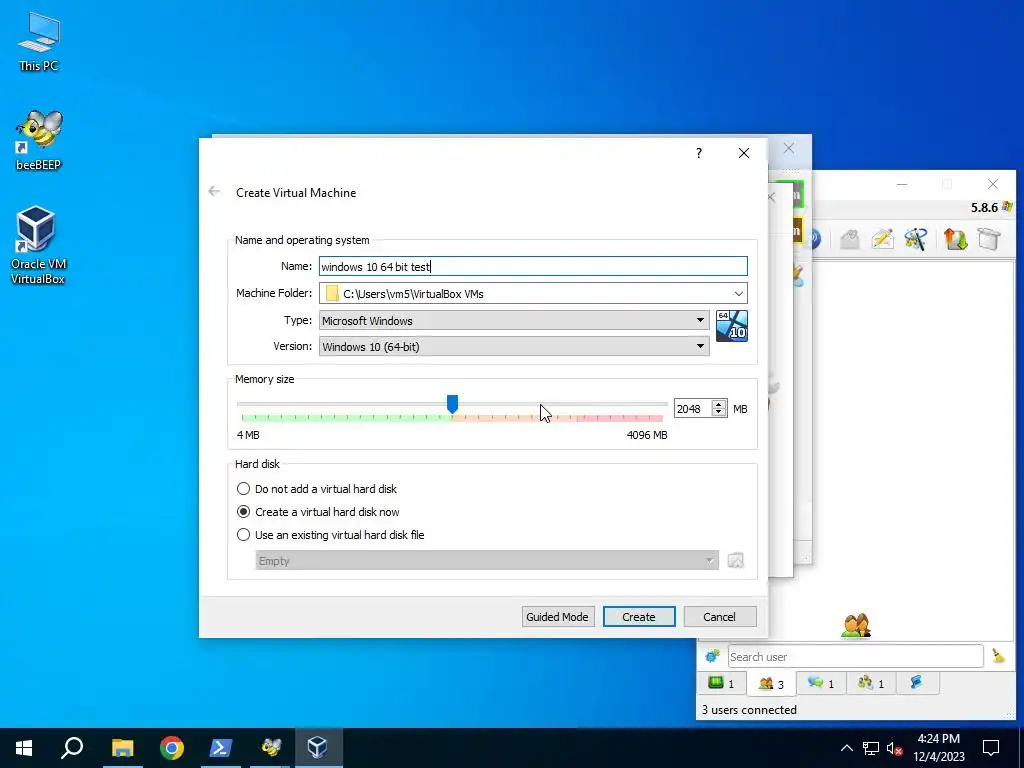The height and width of the screenshot is (768, 1024).
Task: Click the Windows 10 64-bit OS type icon
Action: pos(731,326)
